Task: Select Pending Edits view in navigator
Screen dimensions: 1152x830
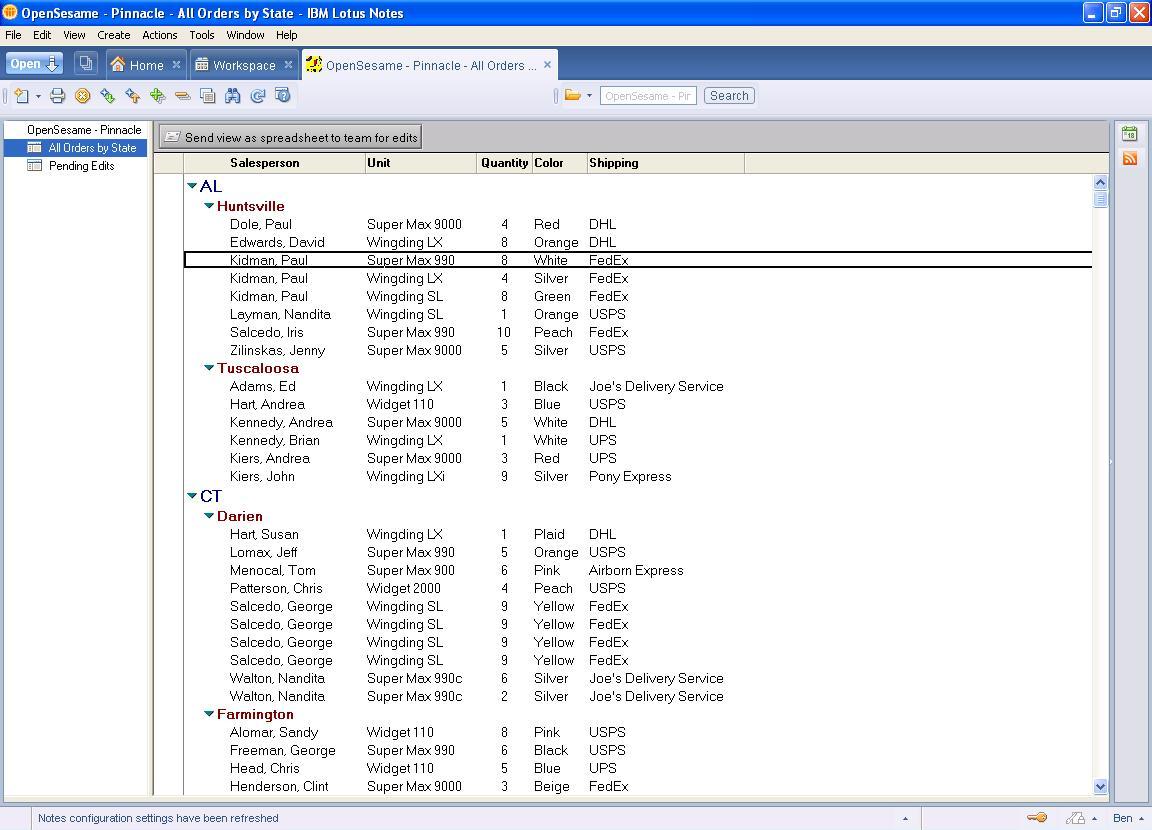Action: pyautogui.click(x=81, y=166)
